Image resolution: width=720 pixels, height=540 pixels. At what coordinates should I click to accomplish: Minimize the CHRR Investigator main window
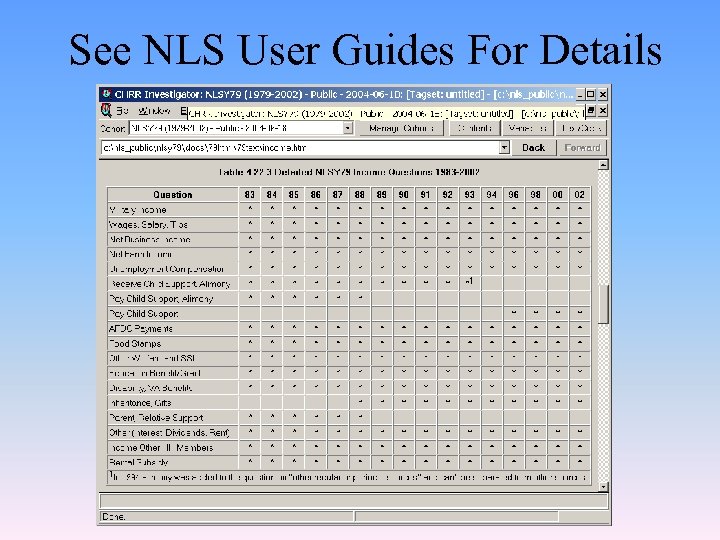580,95
